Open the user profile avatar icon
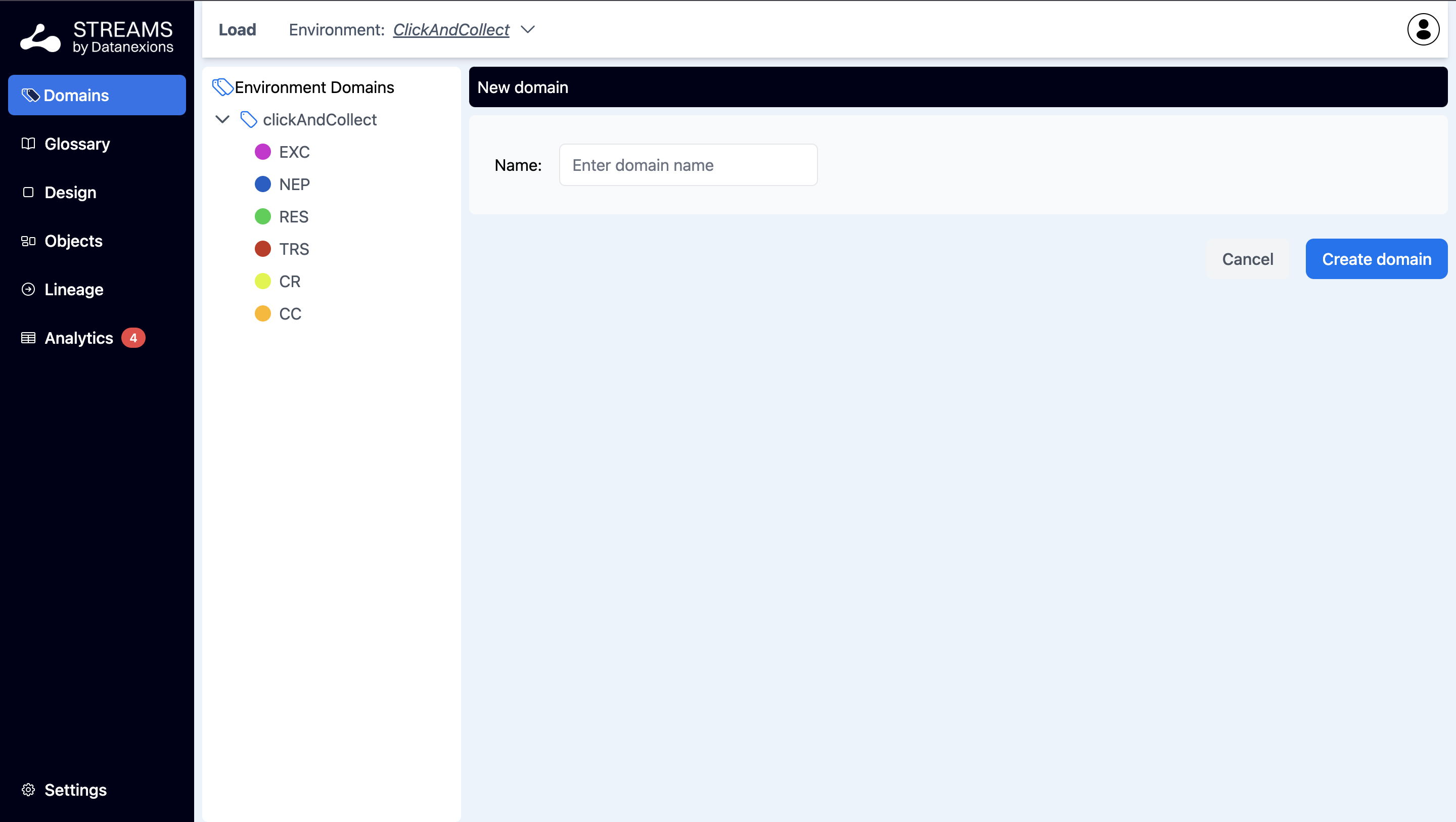This screenshot has width=1456, height=822. pyautogui.click(x=1423, y=29)
